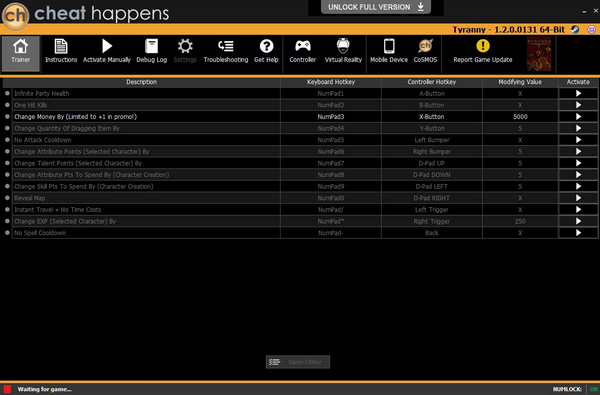This screenshot has height=395, width=600.
Task: Edit modifying value 250 for EXP
Action: point(520,221)
